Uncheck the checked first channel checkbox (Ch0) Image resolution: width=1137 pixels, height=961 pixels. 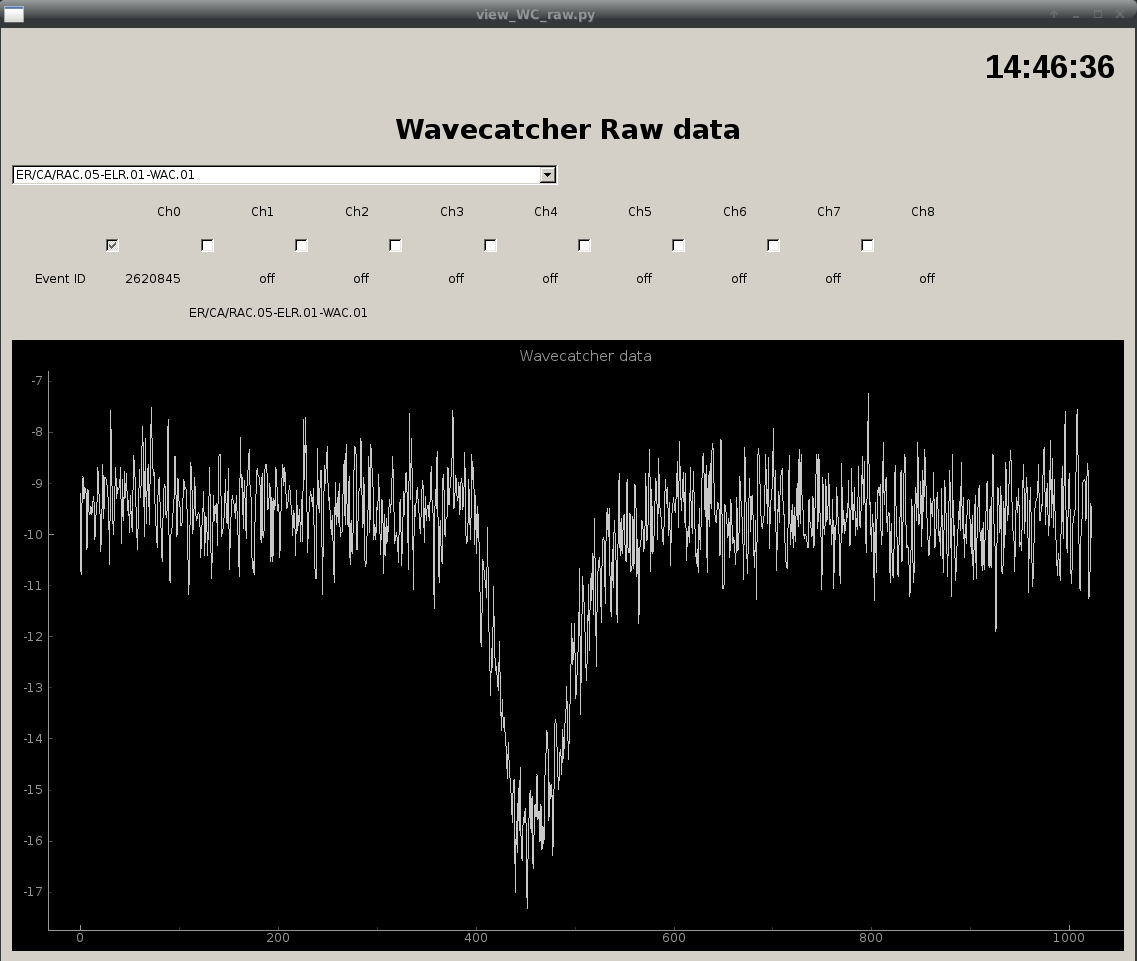click(112, 245)
